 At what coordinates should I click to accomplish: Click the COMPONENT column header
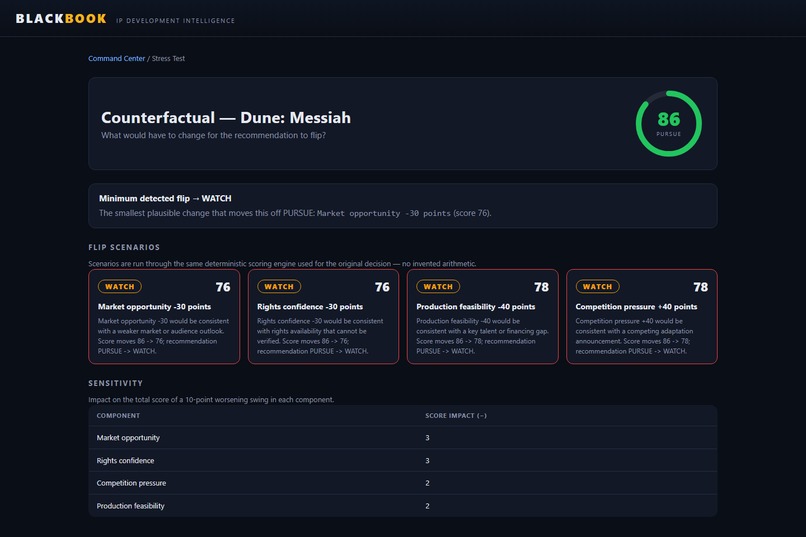118,416
